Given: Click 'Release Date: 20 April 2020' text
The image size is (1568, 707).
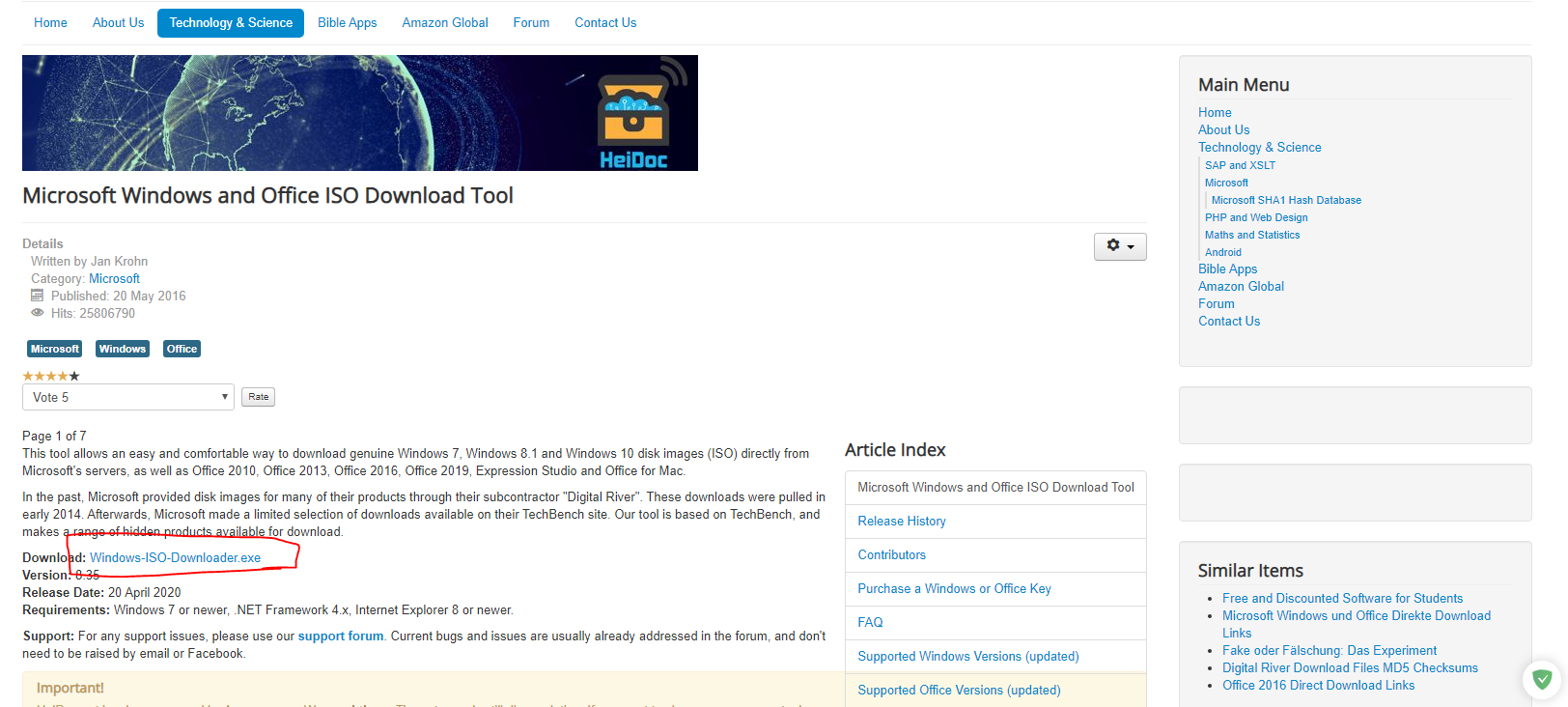Looking at the screenshot, I should click(101, 592).
